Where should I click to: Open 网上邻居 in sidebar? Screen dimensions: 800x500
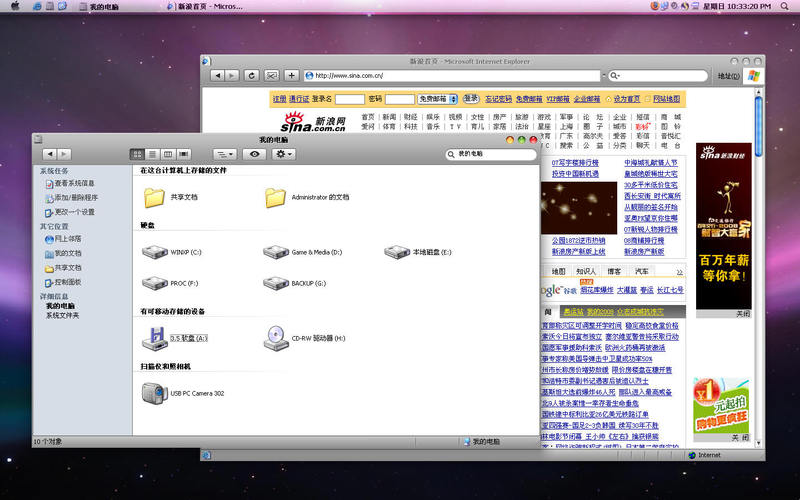click(63, 239)
